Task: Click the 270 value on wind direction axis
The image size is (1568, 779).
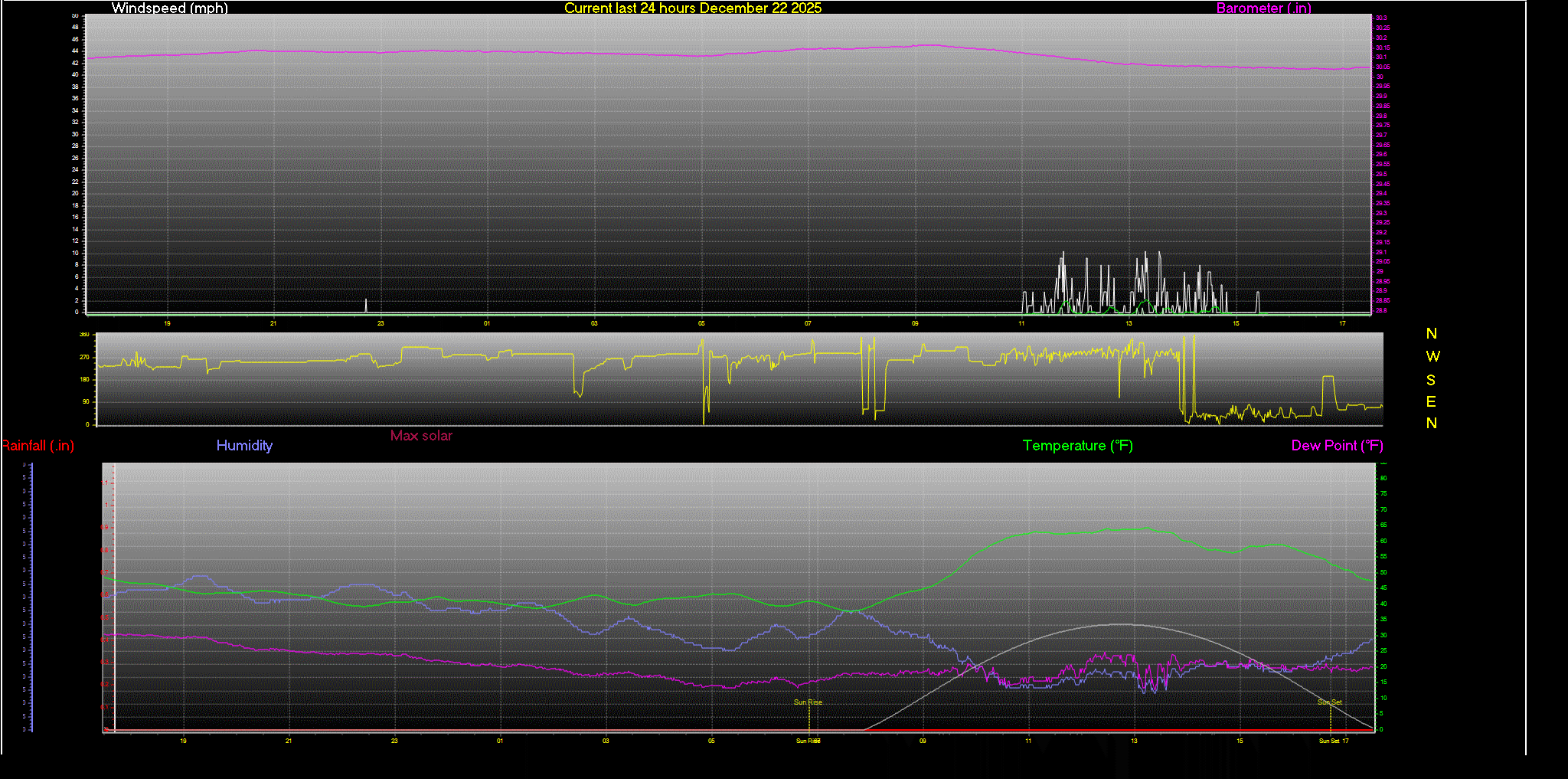Action: coord(84,358)
